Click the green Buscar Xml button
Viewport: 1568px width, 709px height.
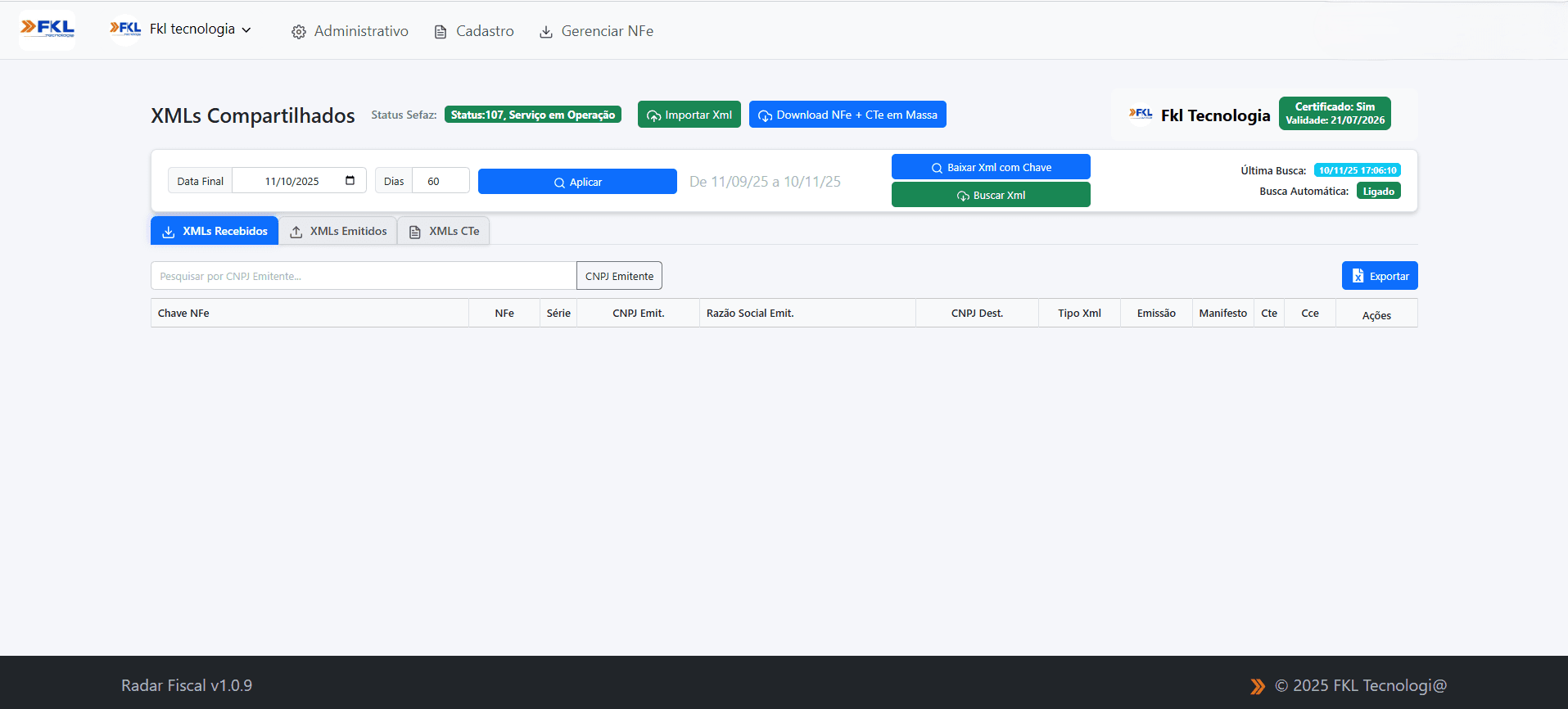click(x=991, y=195)
